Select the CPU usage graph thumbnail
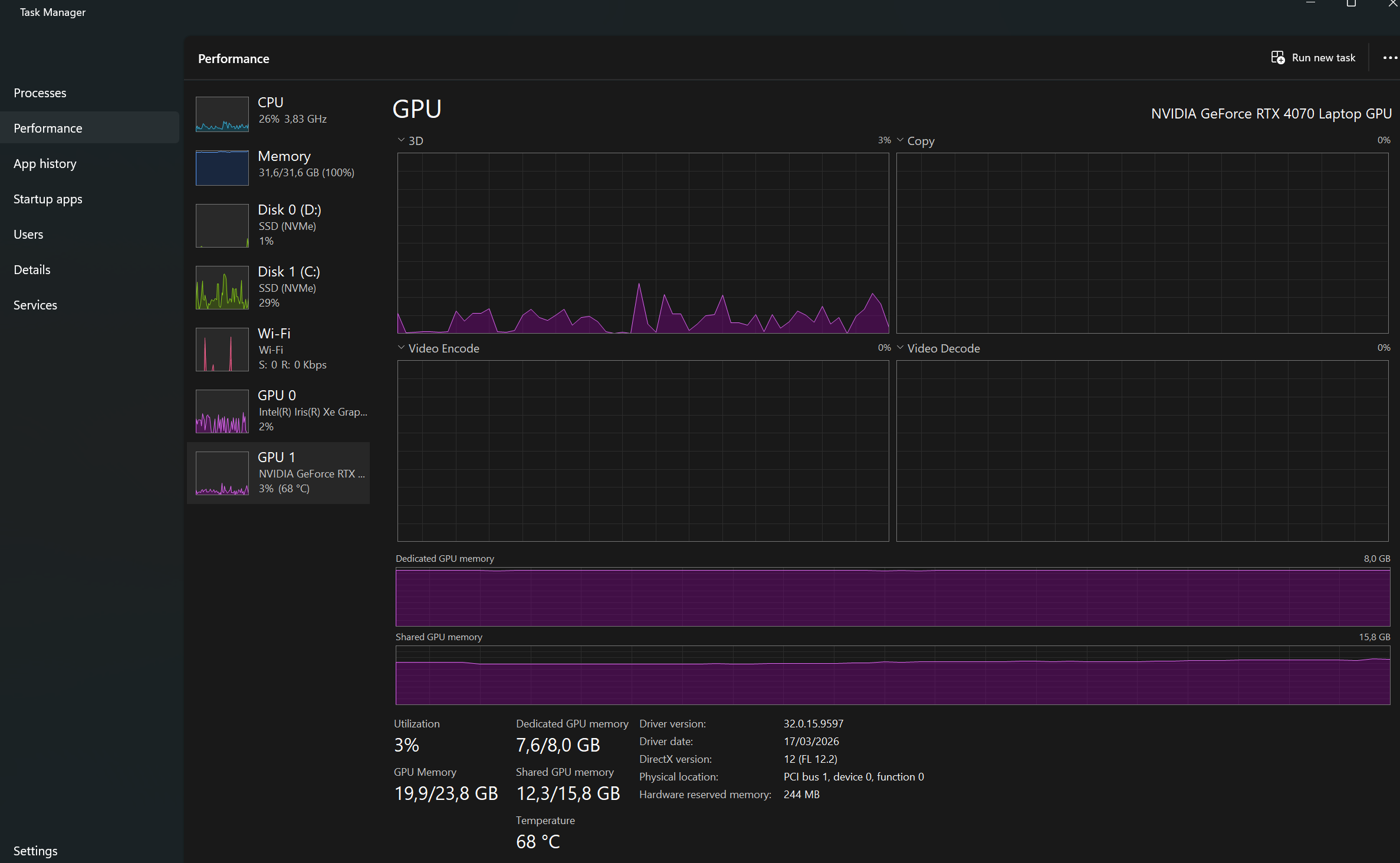The height and width of the screenshot is (863, 1400). [x=222, y=114]
